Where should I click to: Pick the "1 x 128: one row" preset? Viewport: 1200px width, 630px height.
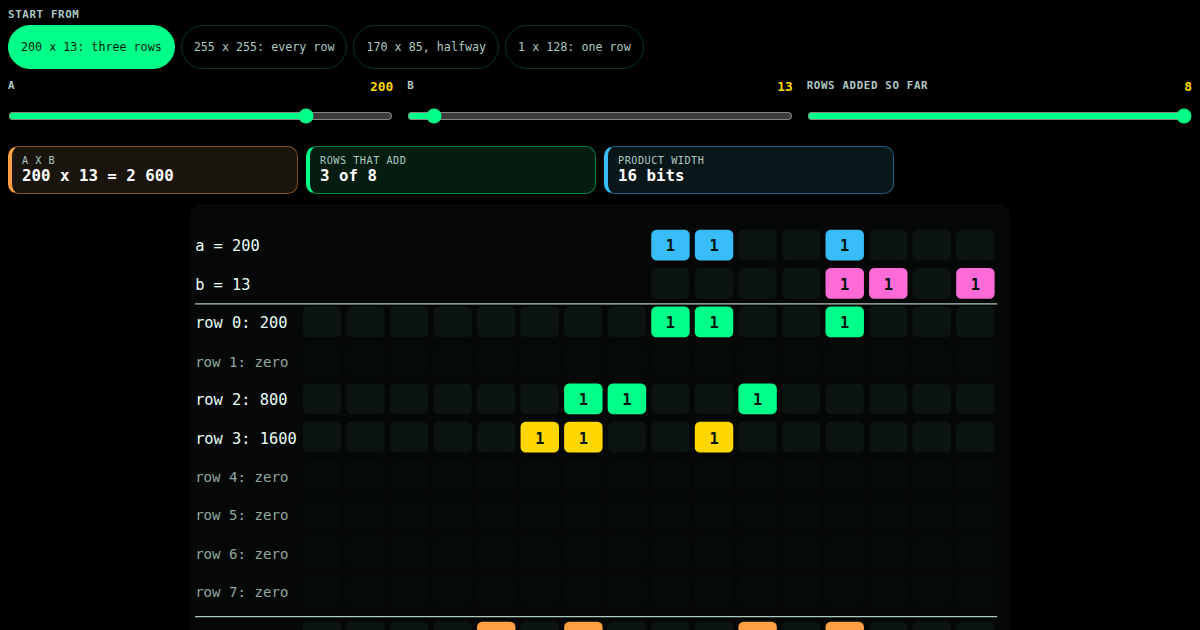[x=574, y=47]
